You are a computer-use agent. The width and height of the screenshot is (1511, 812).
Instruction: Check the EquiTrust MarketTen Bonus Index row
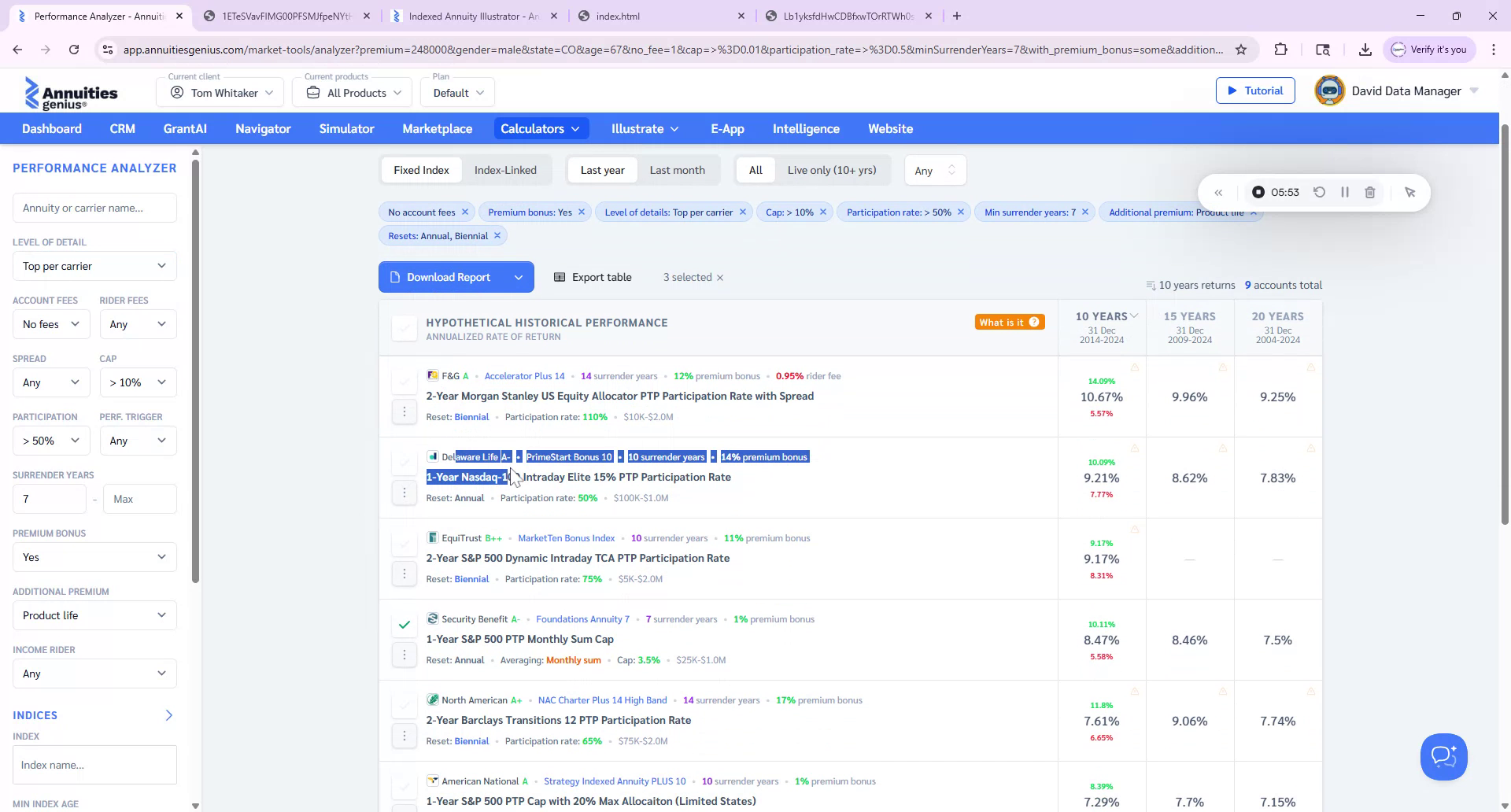tap(405, 543)
